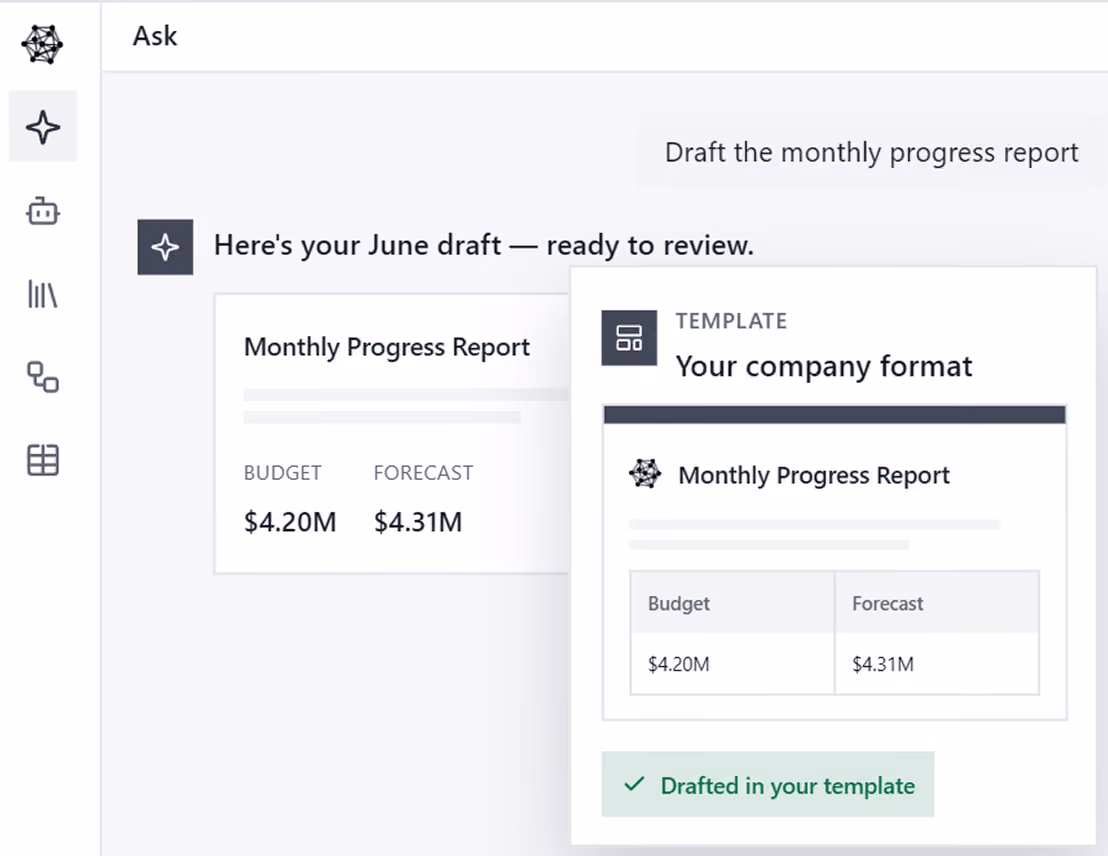Click 'Your company format' title
Viewport: 1108px width, 856px height.
tap(824, 366)
